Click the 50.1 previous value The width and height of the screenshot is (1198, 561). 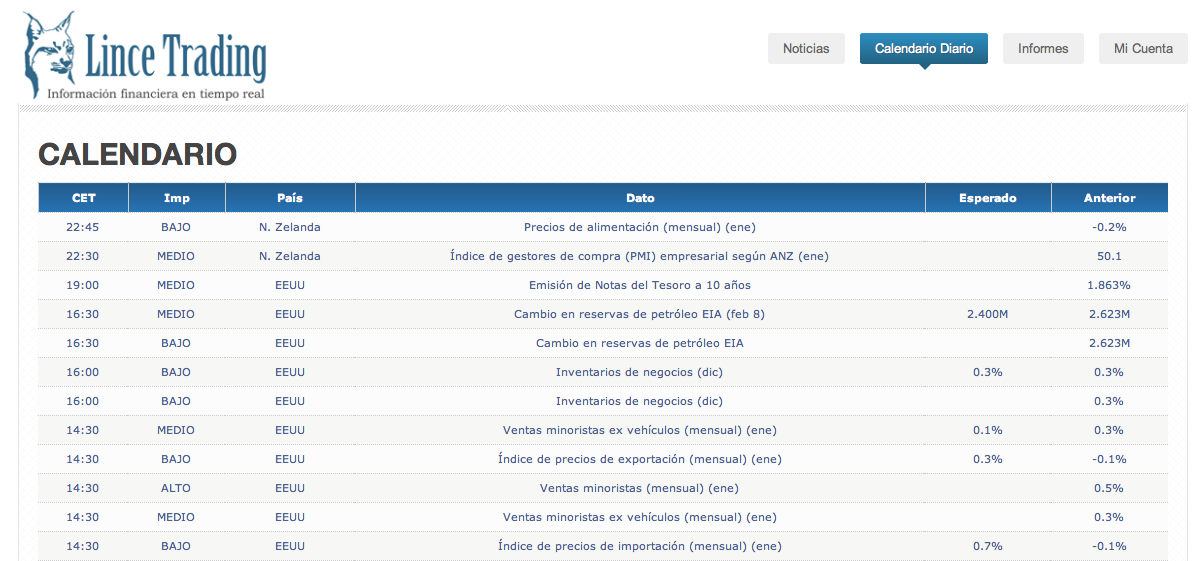1109,256
